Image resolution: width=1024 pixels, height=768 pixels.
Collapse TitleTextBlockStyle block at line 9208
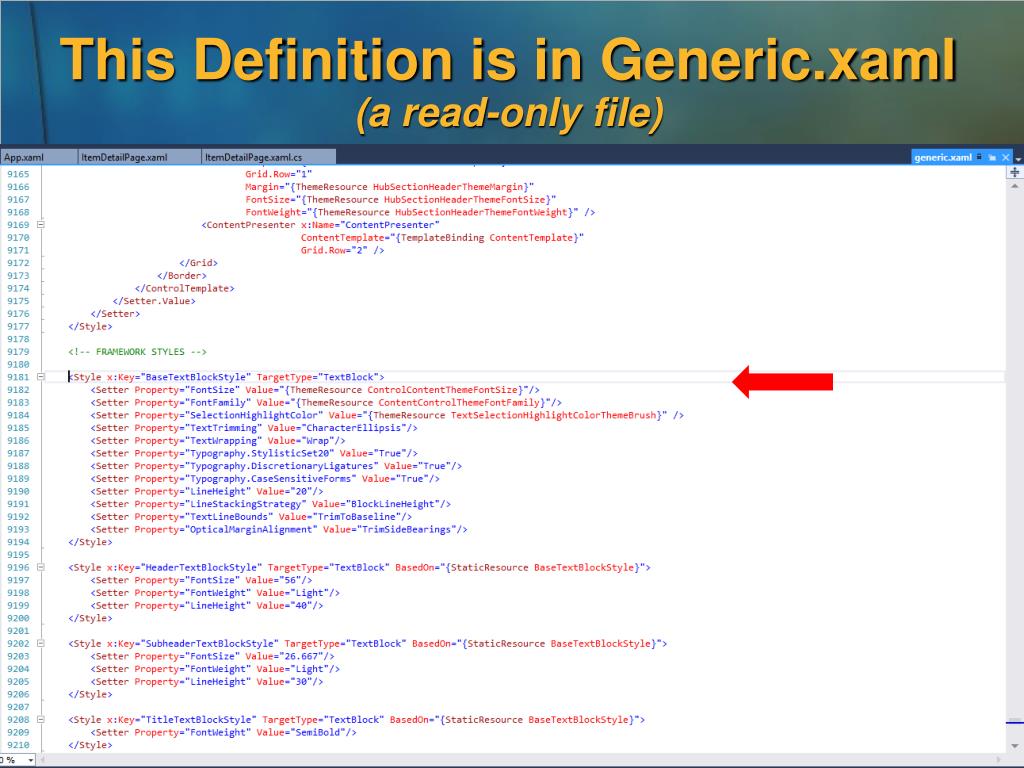[x=40, y=719]
